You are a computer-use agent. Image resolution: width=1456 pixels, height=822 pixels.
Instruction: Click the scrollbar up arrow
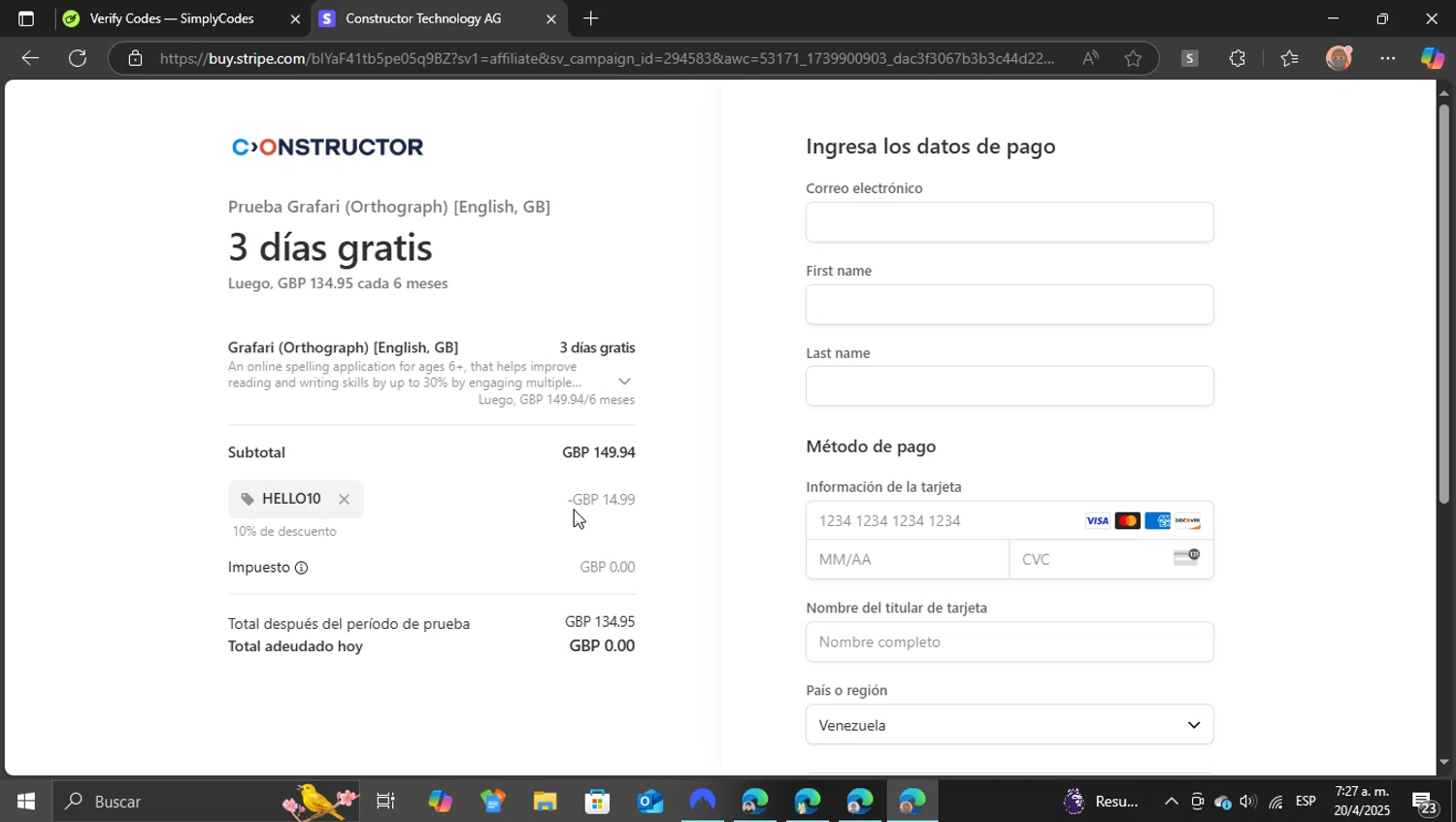click(1443, 92)
